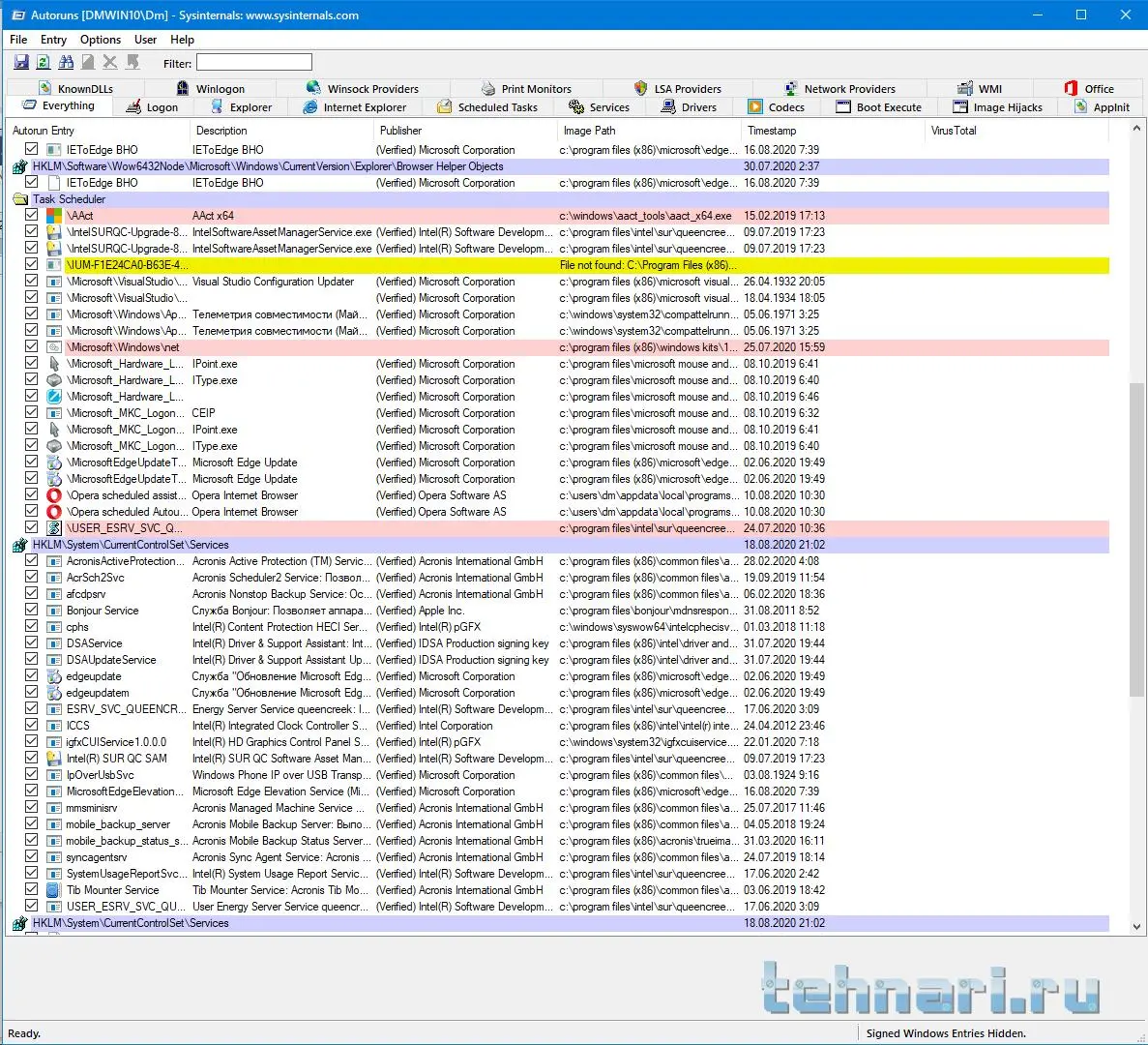This screenshot has height=1045, width=1148.
Task: Click the Delete X toolbar icon
Action: tap(110, 63)
